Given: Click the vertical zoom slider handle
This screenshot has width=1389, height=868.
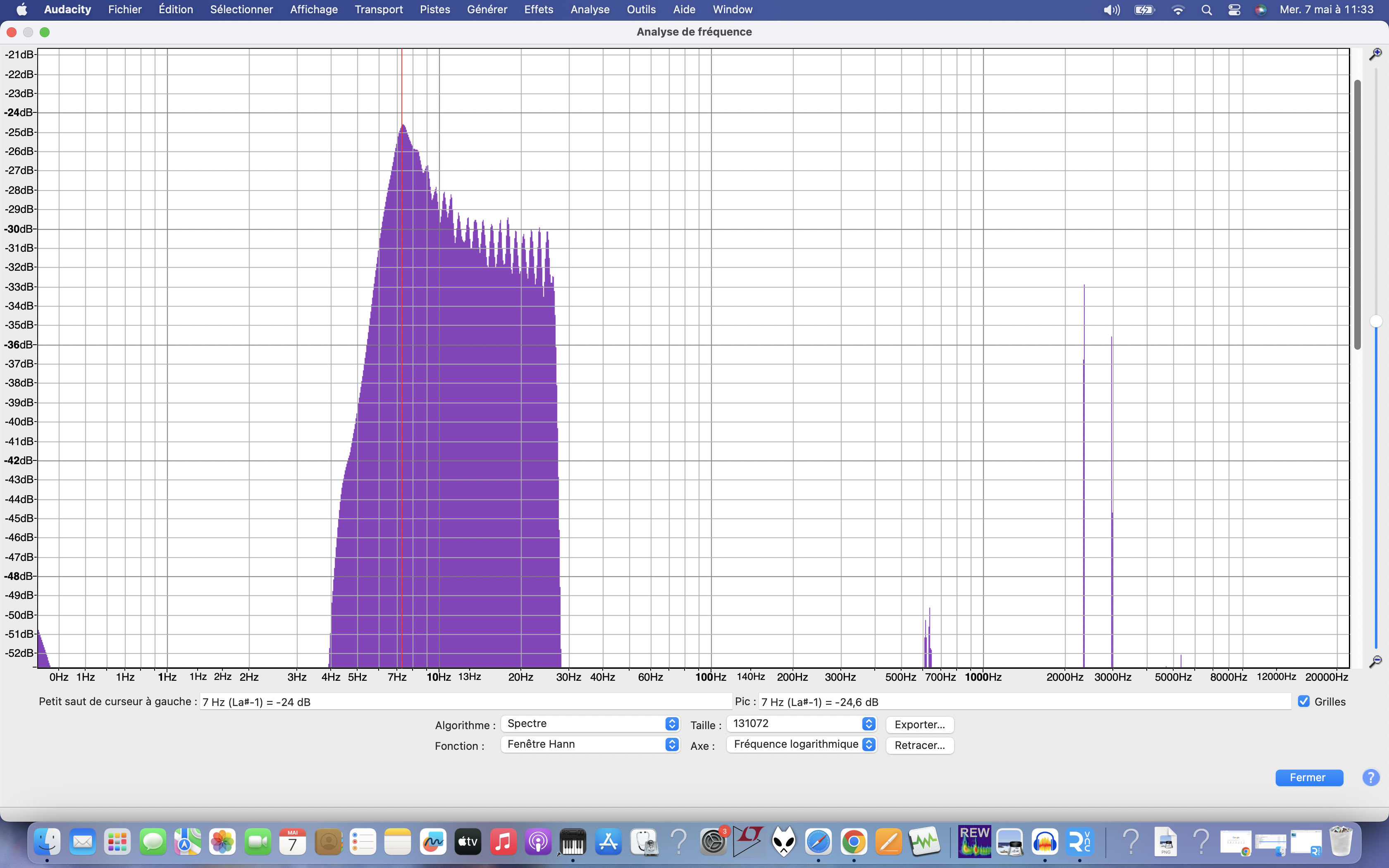Looking at the screenshot, I should pyautogui.click(x=1375, y=321).
